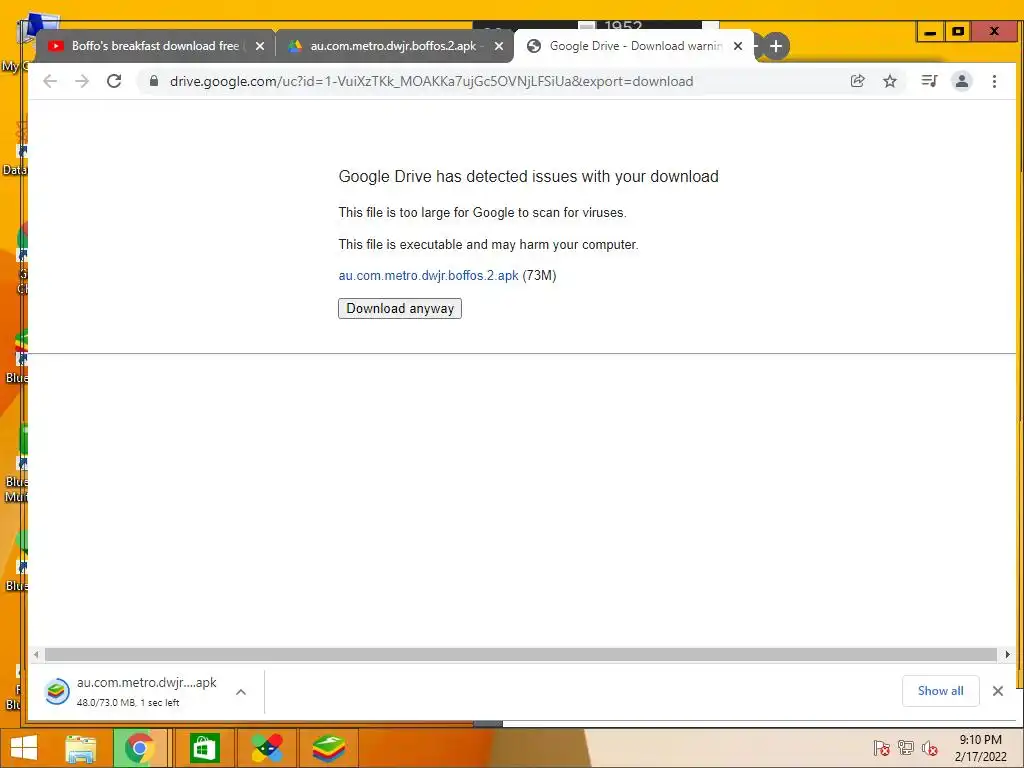This screenshot has width=1024, height=768.
Task: Click the Chrome taskbar icon
Action: [139, 748]
